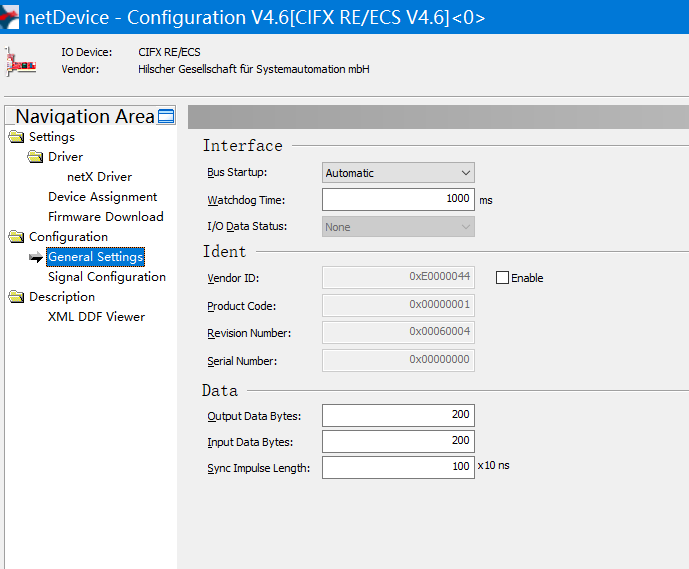Image resolution: width=689 pixels, height=569 pixels.
Task: Click the Input Data Bytes field
Action: pyautogui.click(x=398, y=441)
